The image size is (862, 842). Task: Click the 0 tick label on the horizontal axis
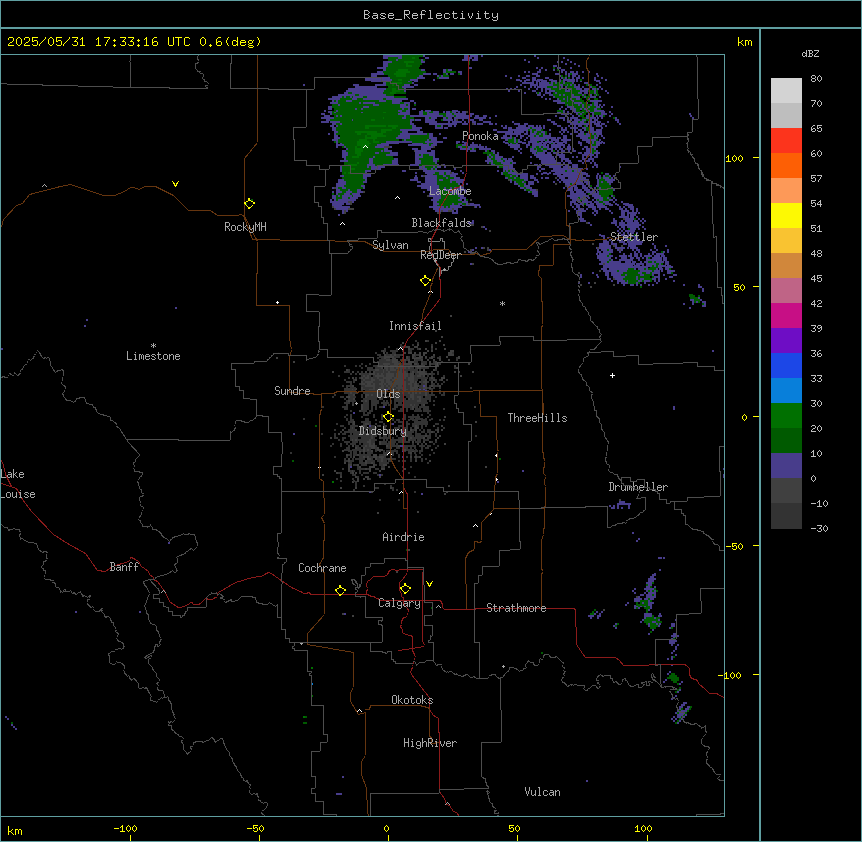point(386,828)
